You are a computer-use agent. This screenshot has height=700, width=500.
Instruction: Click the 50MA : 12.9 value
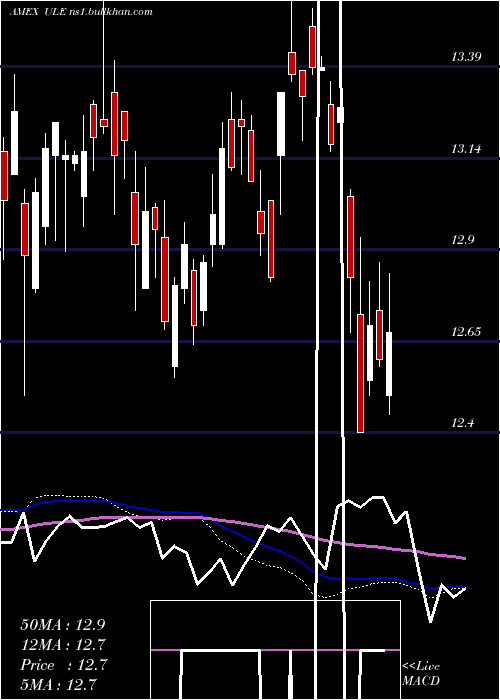click(x=63, y=624)
